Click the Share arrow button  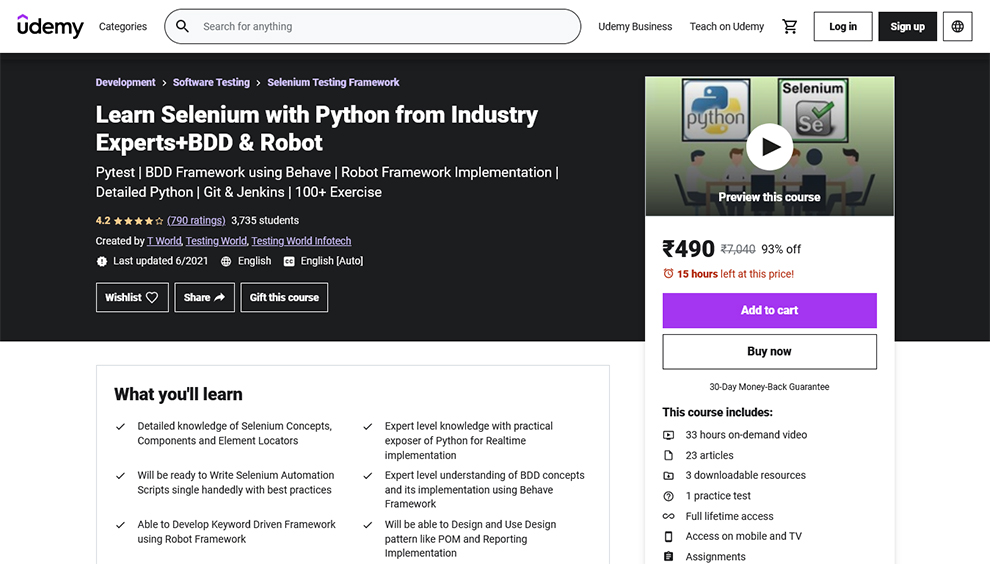(205, 297)
